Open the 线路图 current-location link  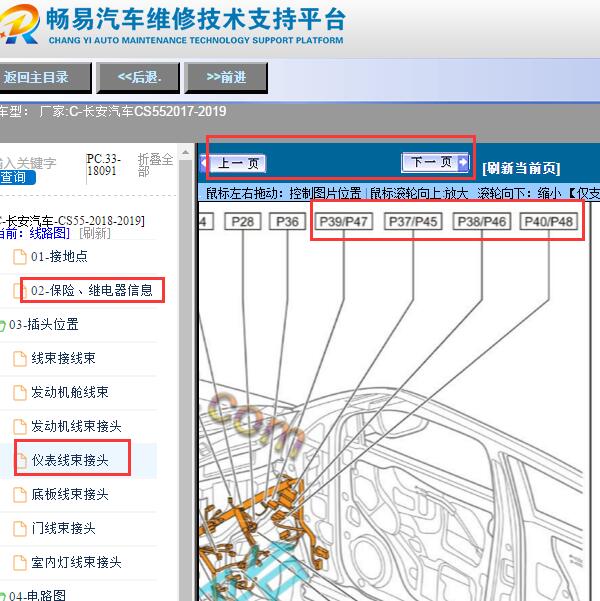[x=49, y=233]
